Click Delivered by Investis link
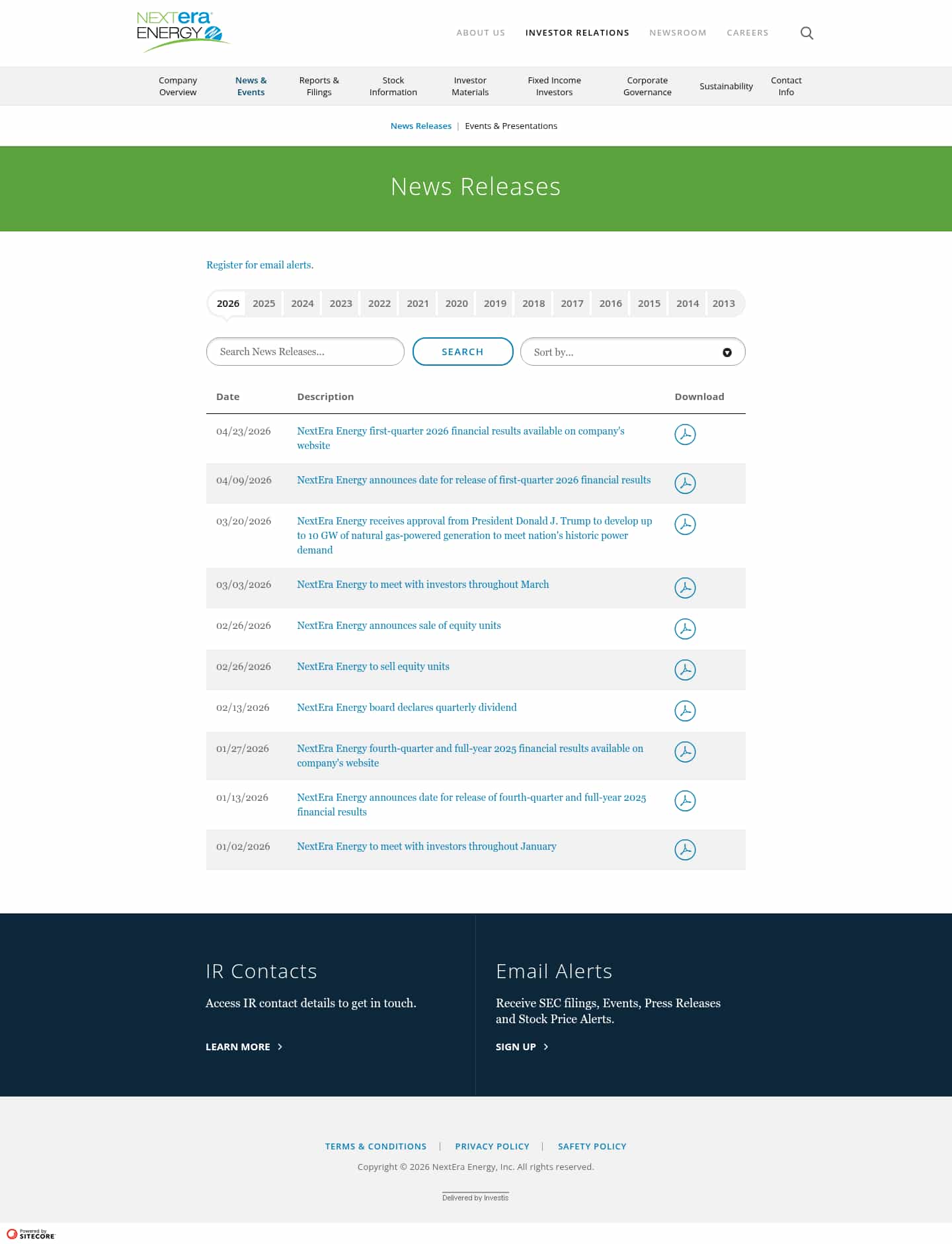This screenshot has width=952, height=1244. pos(475,1198)
